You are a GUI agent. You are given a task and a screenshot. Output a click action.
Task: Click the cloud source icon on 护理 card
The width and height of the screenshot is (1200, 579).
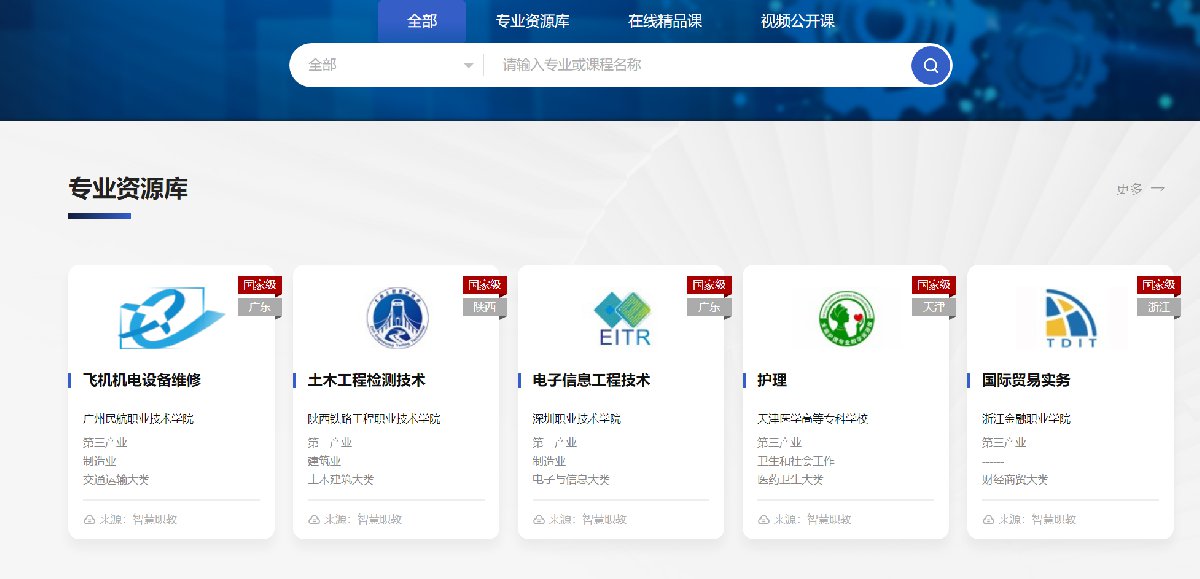(764, 520)
